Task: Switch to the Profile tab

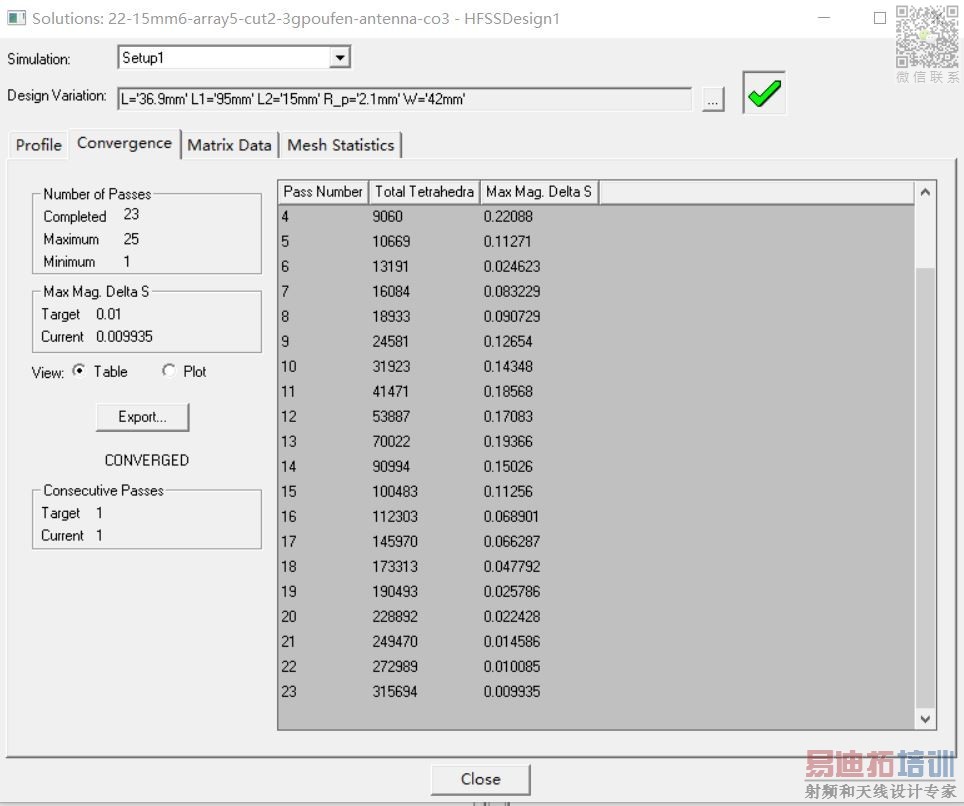Action: tap(39, 145)
